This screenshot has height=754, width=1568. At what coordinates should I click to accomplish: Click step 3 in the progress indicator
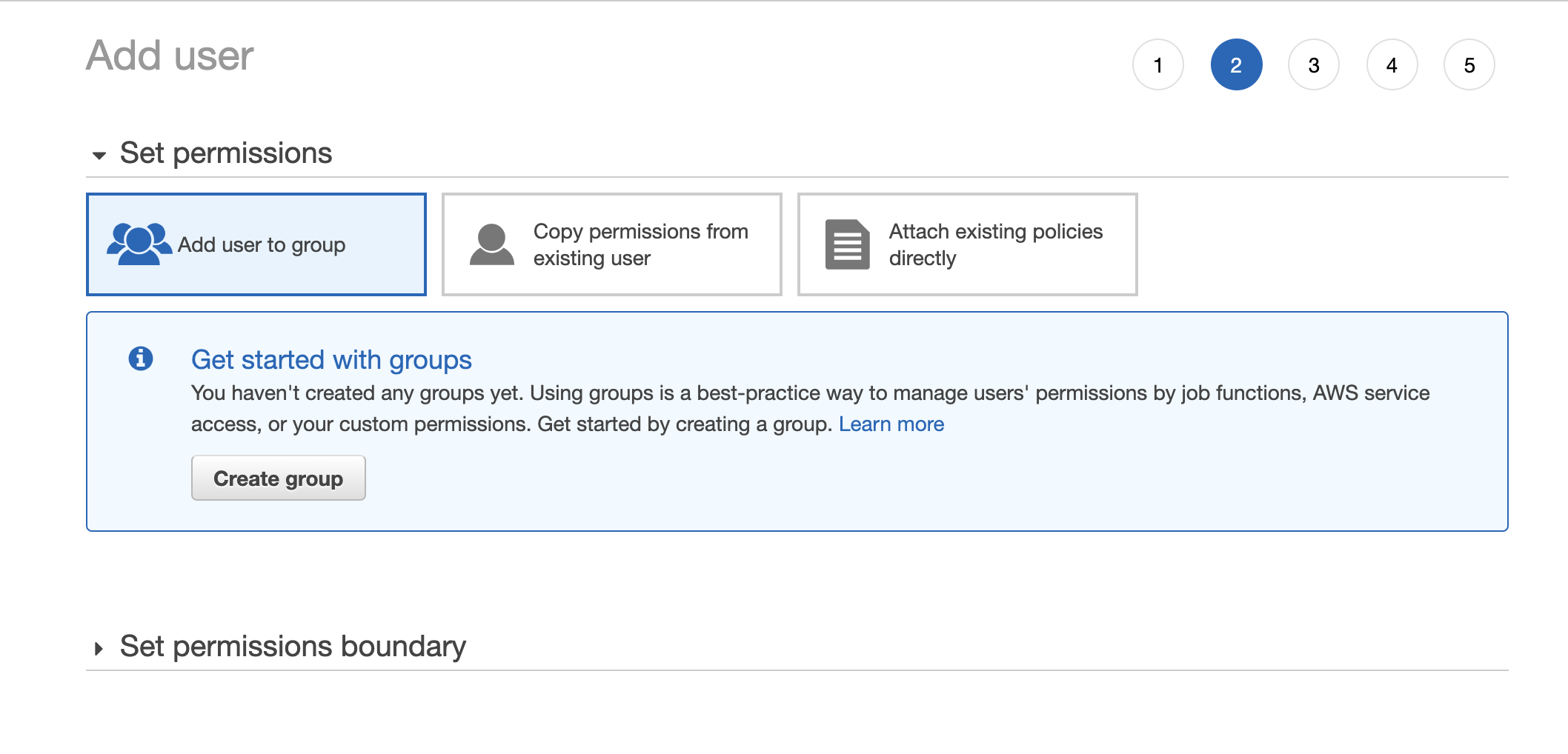(x=1314, y=64)
